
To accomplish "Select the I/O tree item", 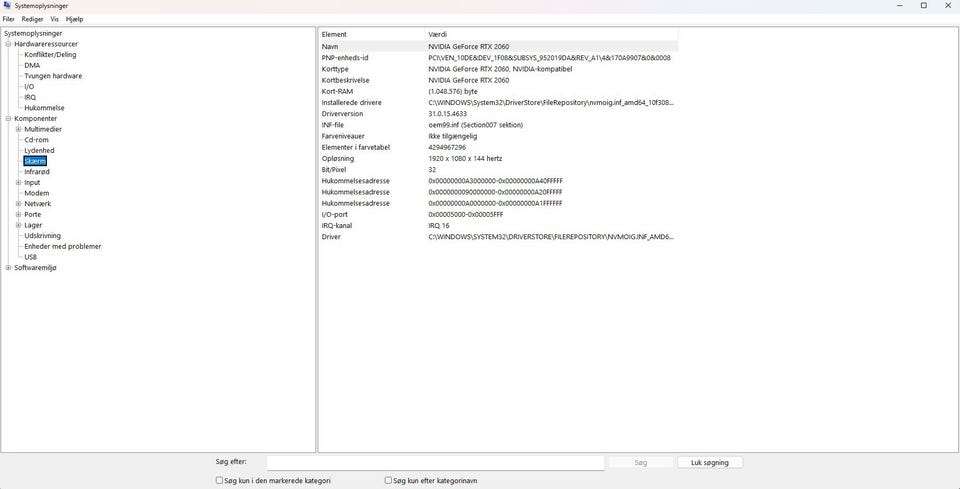I will click(x=29, y=87).
